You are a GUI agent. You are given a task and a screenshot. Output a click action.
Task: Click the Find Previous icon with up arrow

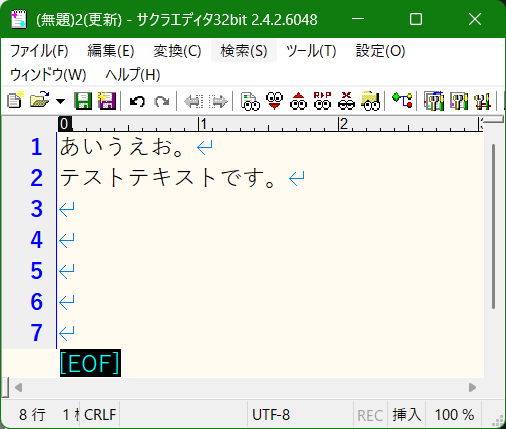point(298,101)
